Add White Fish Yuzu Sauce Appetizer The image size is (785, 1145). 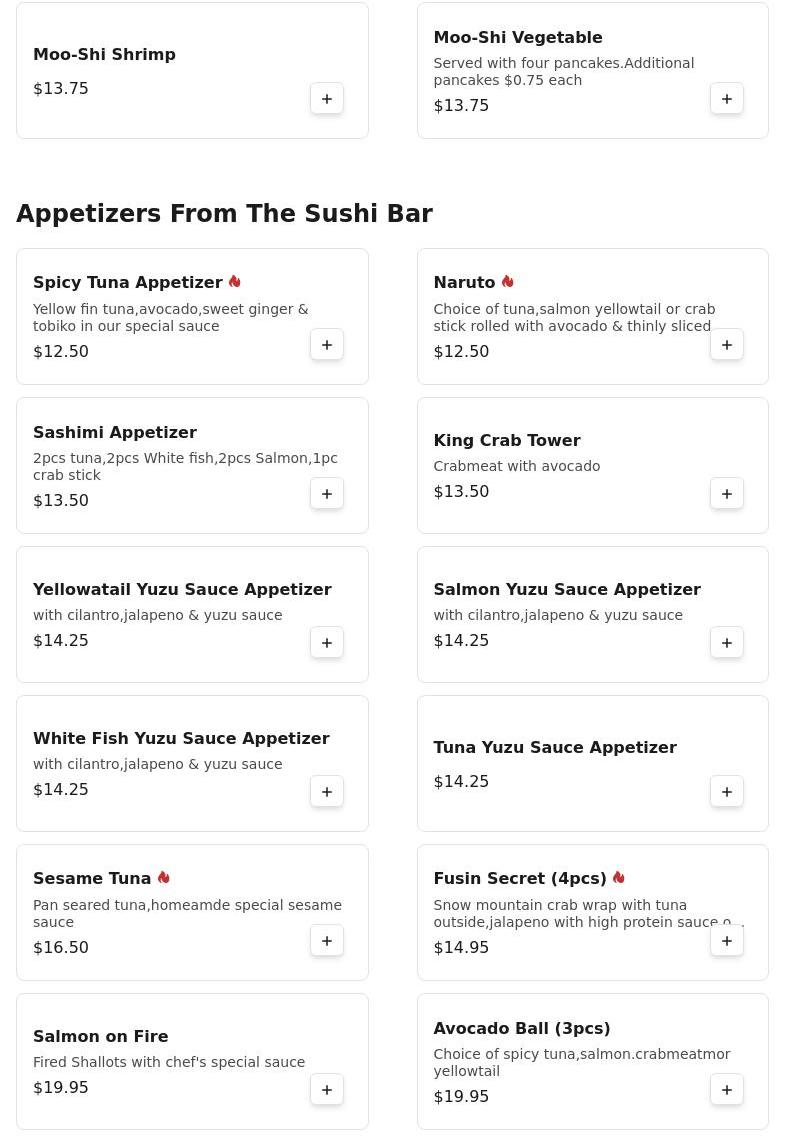click(327, 792)
